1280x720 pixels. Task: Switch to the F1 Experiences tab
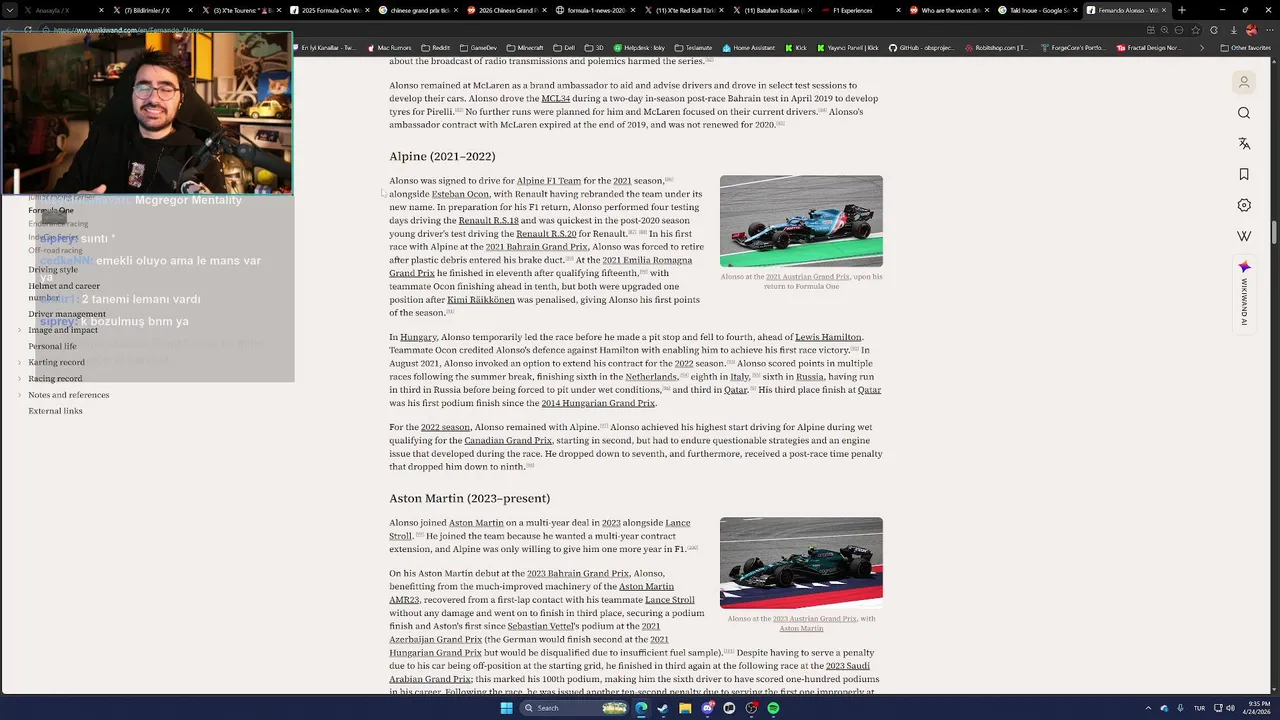click(859, 10)
